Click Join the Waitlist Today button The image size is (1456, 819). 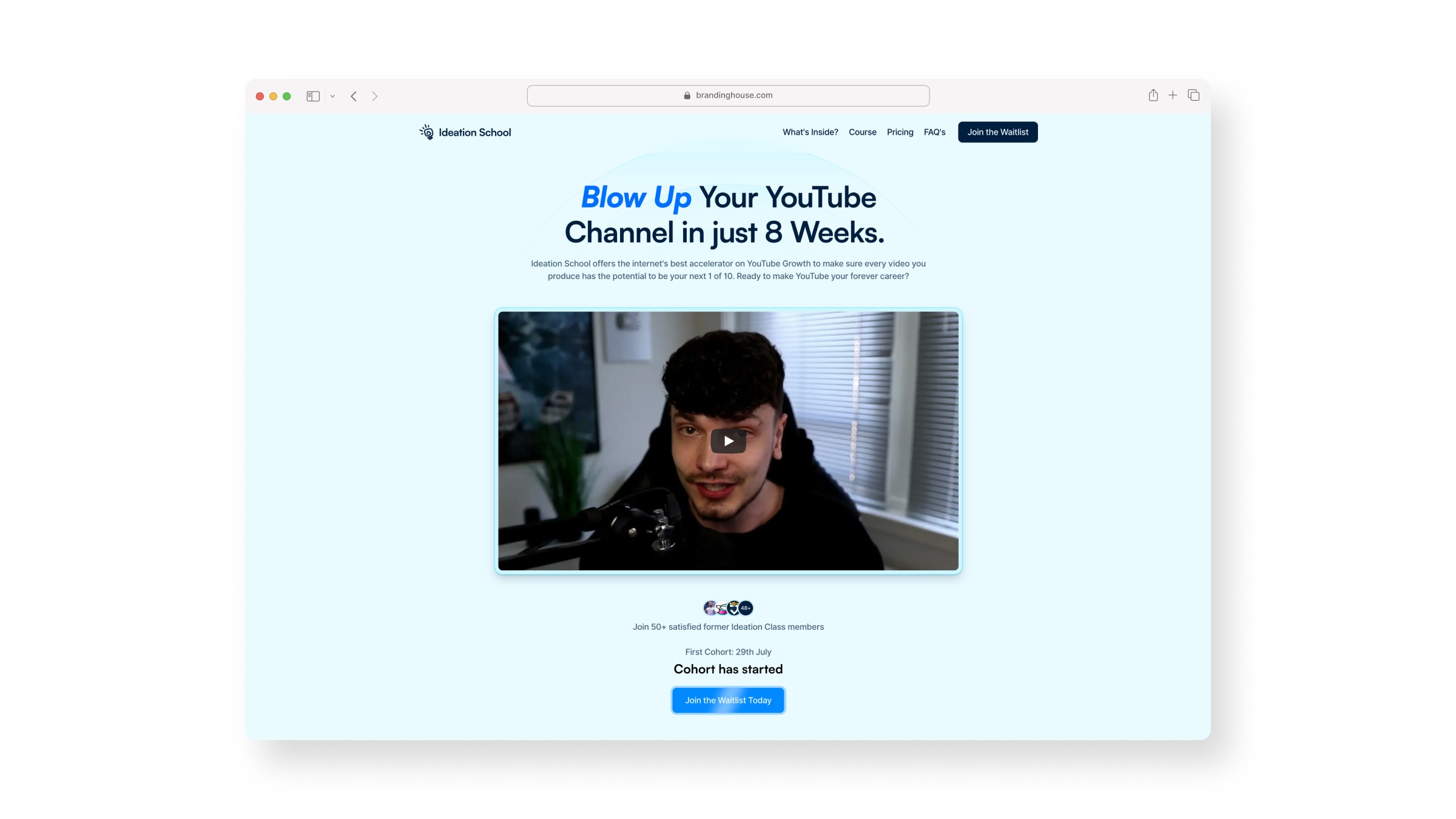click(x=728, y=700)
